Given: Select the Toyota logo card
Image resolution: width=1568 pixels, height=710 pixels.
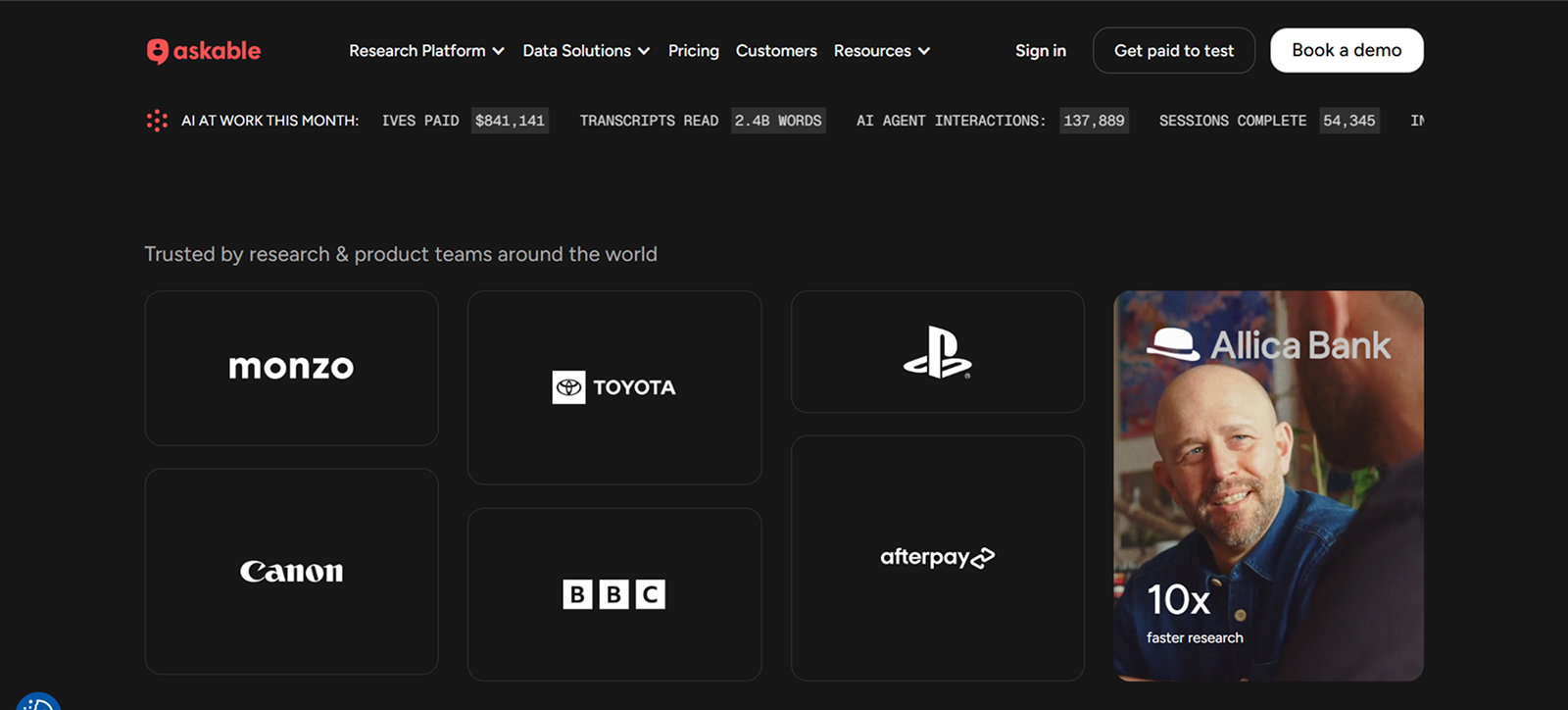Looking at the screenshot, I should (x=614, y=387).
